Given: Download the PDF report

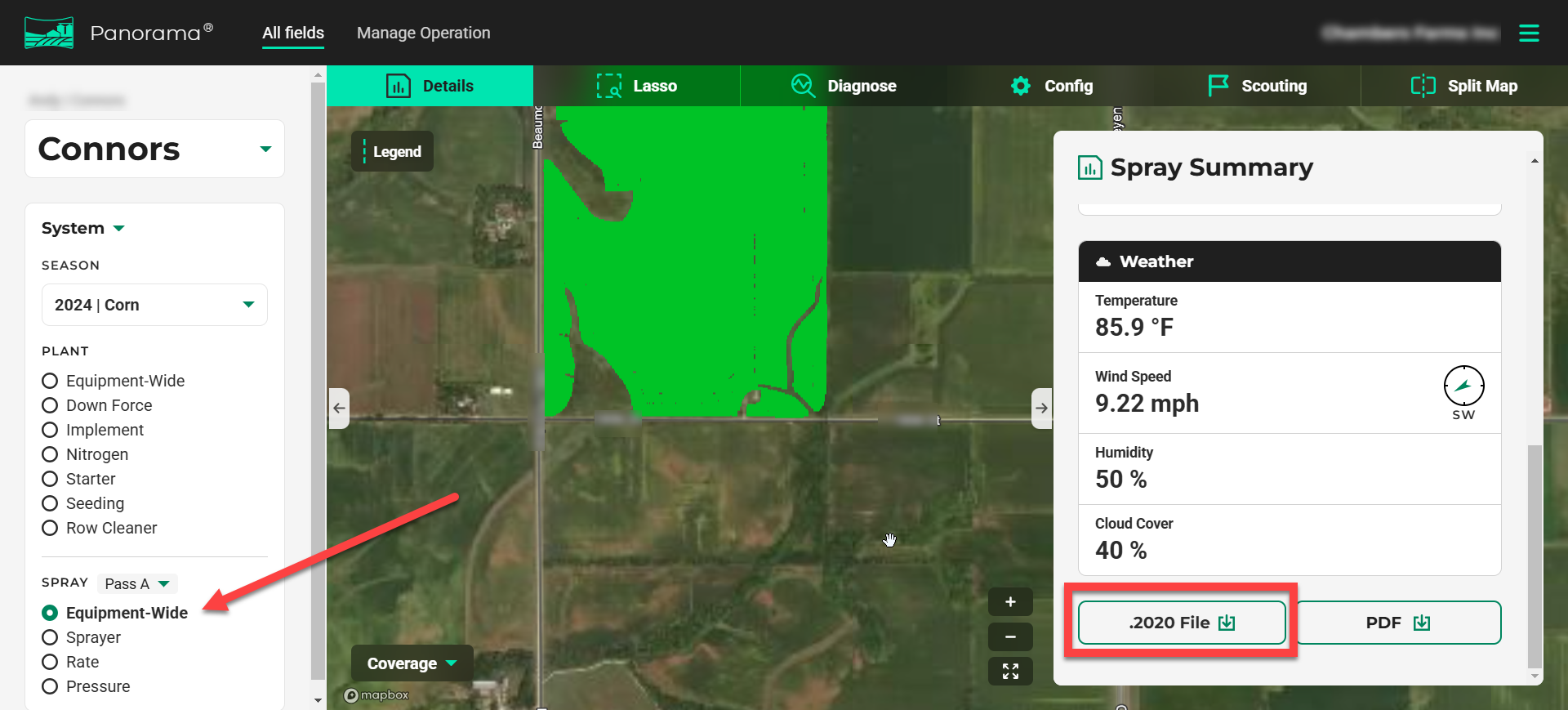Looking at the screenshot, I should pos(1398,623).
